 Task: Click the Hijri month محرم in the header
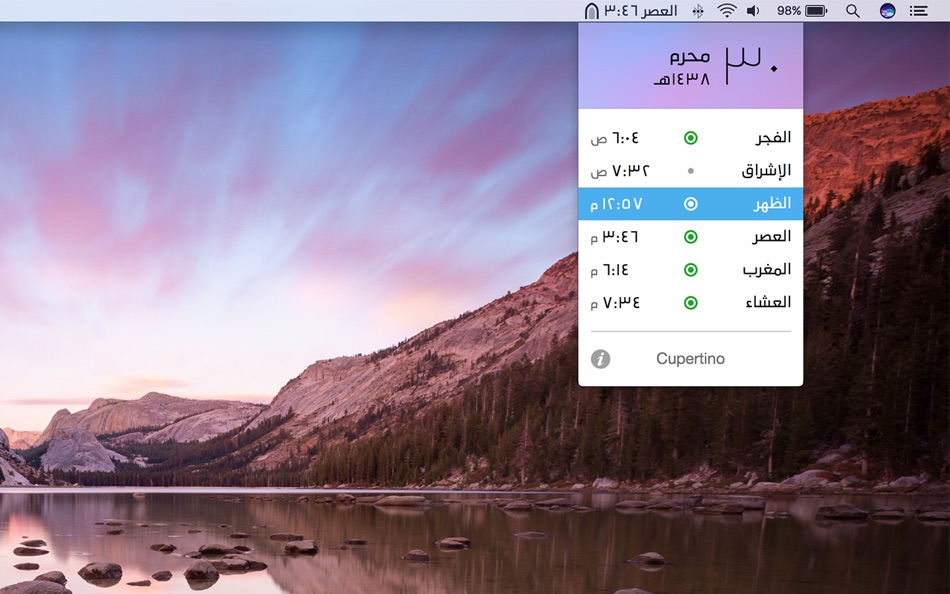[x=689, y=57]
